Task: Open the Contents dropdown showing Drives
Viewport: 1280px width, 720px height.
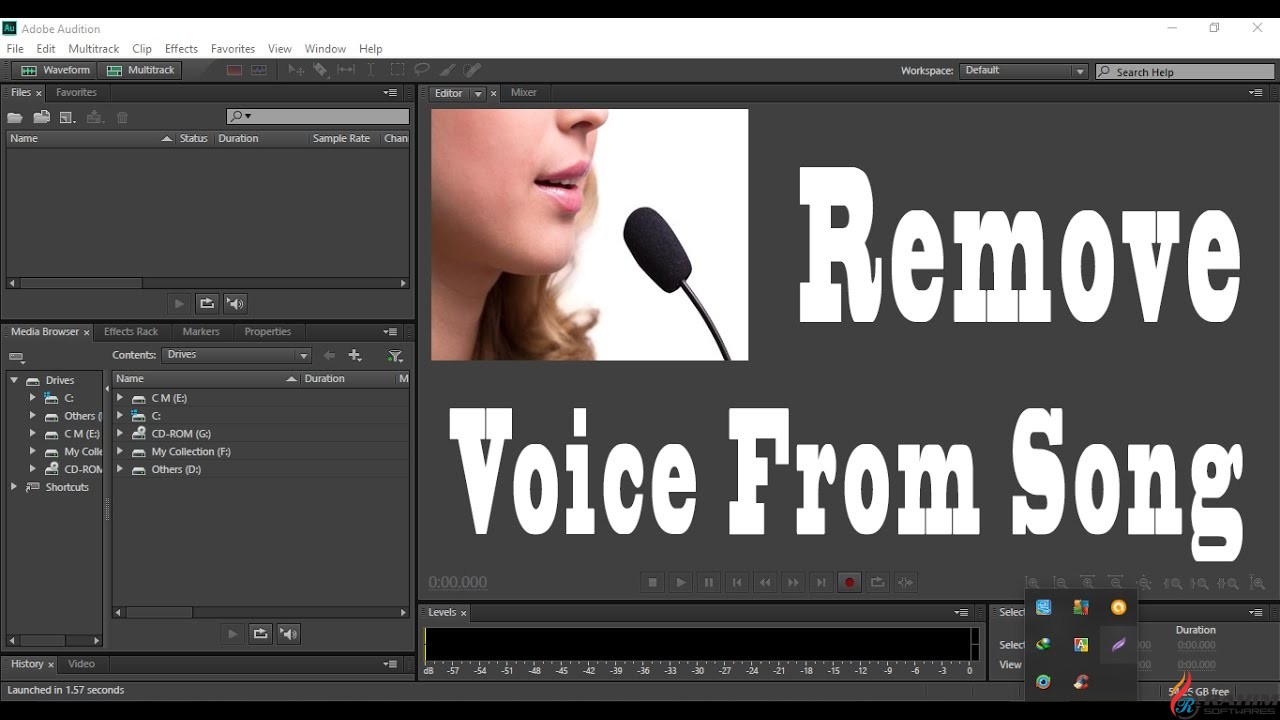Action: click(237, 355)
